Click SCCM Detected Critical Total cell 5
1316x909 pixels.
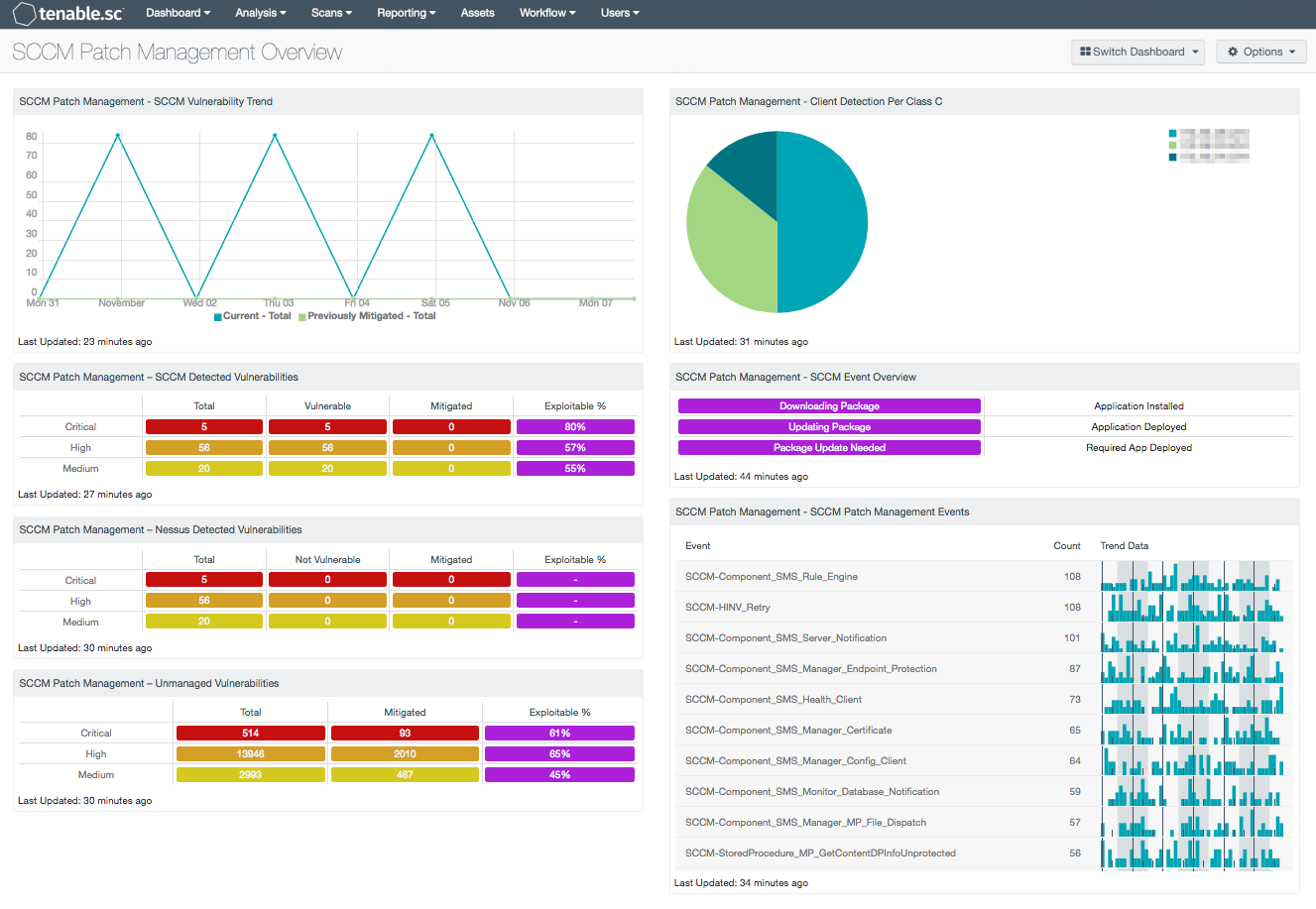204,427
